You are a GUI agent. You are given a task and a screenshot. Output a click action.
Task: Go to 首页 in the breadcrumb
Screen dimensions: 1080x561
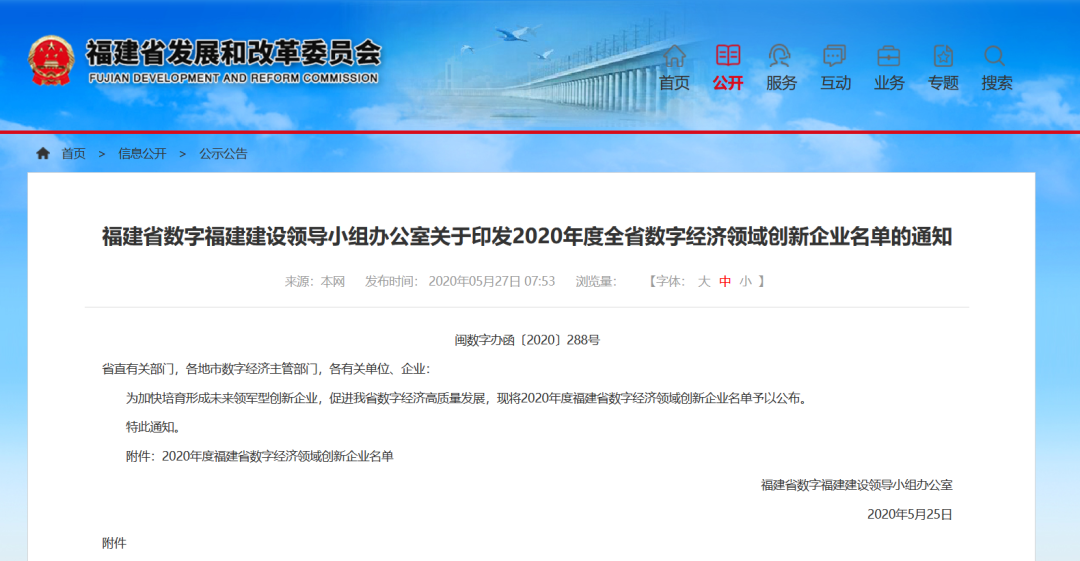click(73, 154)
